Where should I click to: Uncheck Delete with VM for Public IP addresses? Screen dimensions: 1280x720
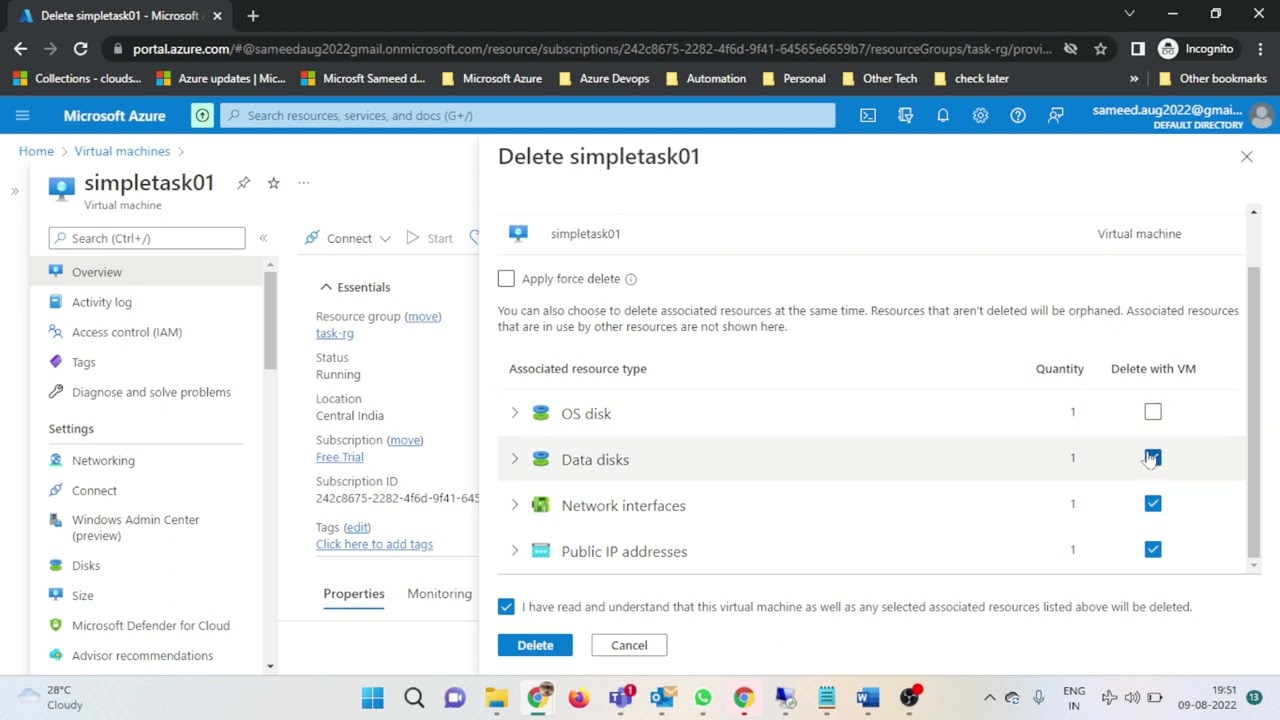pyautogui.click(x=1153, y=550)
